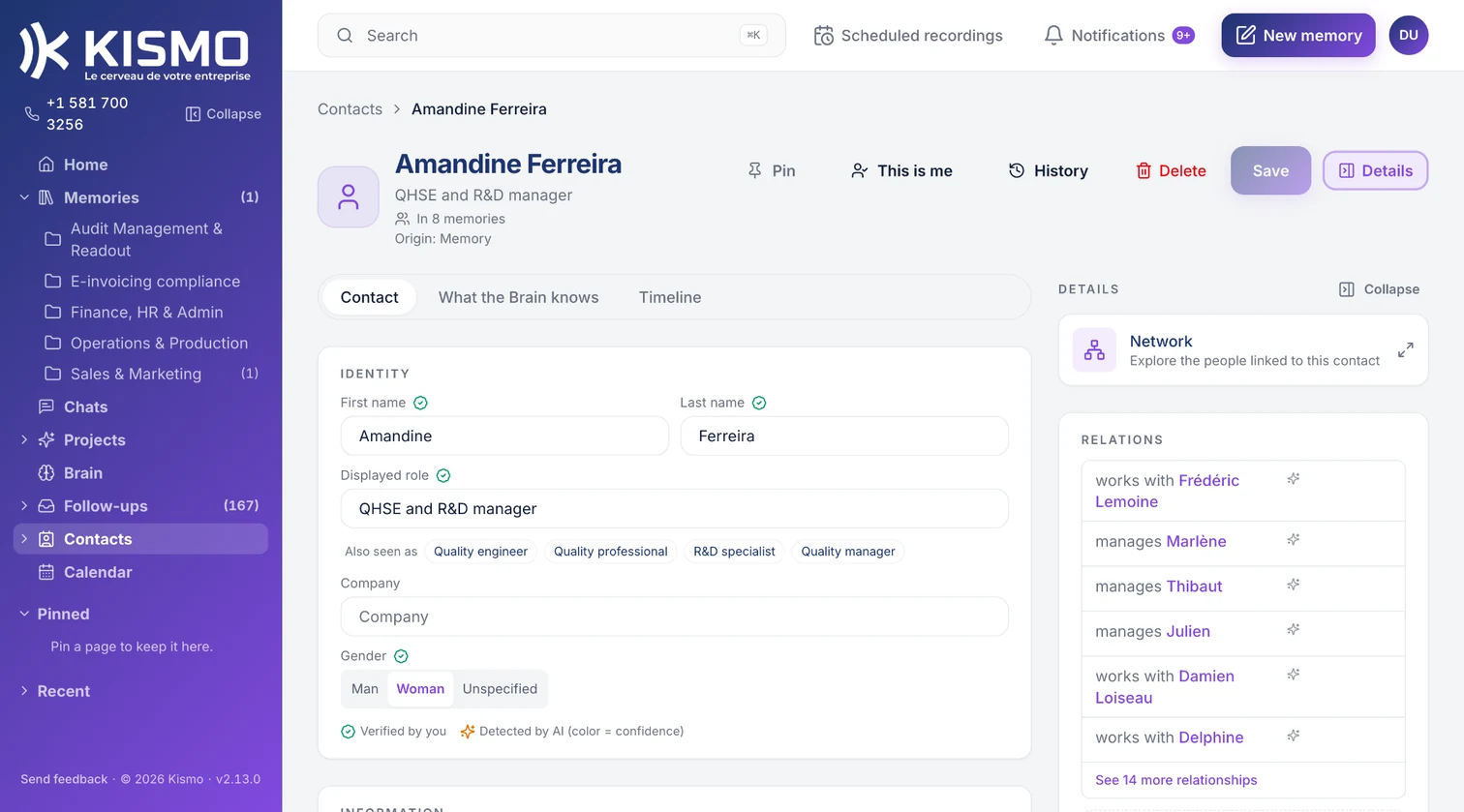Image resolution: width=1464 pixels, height=812 pixels.
Task: See 14 more relationships
Action: pos(1175,780)
